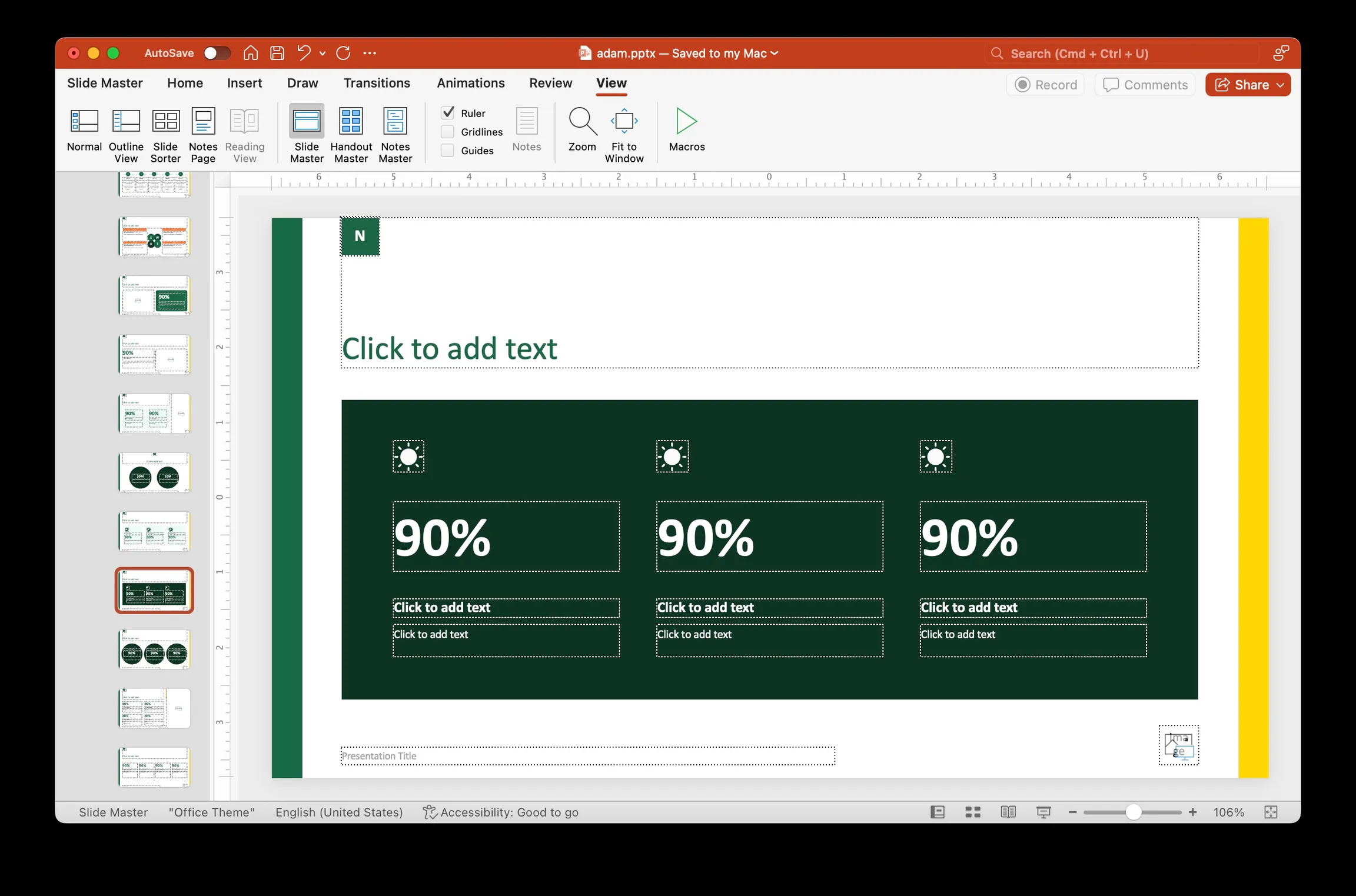Switch to Normal view
1356x896 pixels.
coord(84,130)
